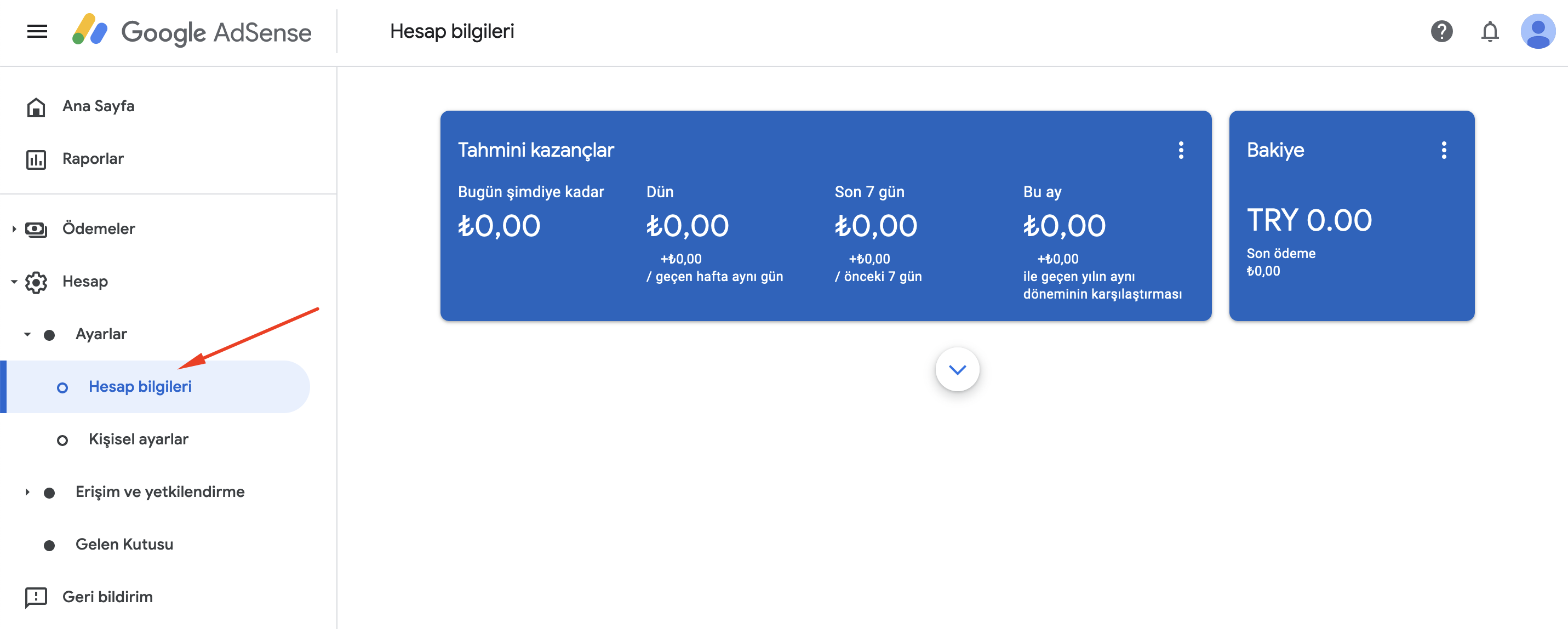Open Geri bildirim
Image resolution: width=1568 pixels, height=629 pixels.
(108, 597)
